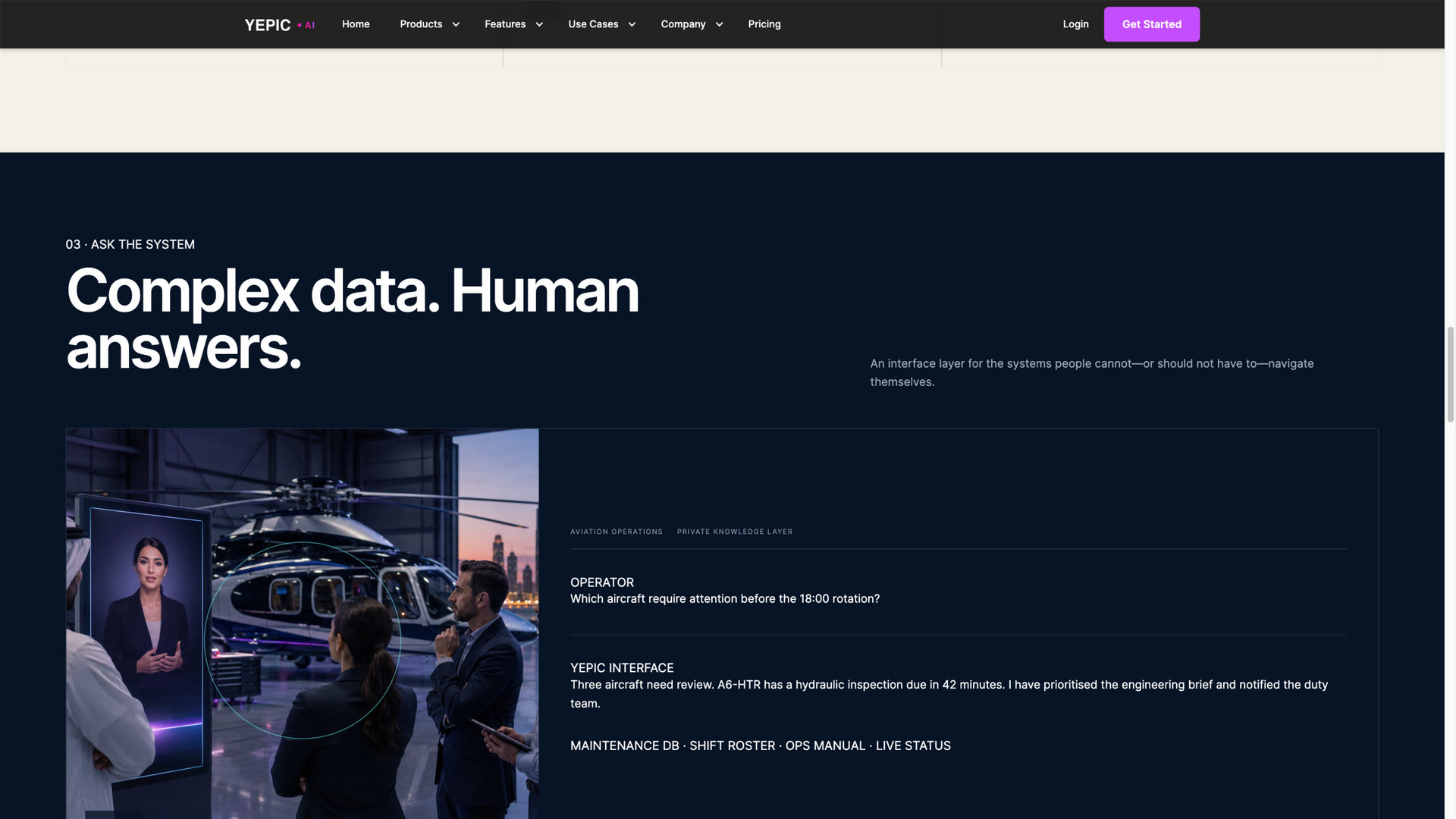Click the 03 Ask The System label
1456x819 pixels.
tap(130, 244)
